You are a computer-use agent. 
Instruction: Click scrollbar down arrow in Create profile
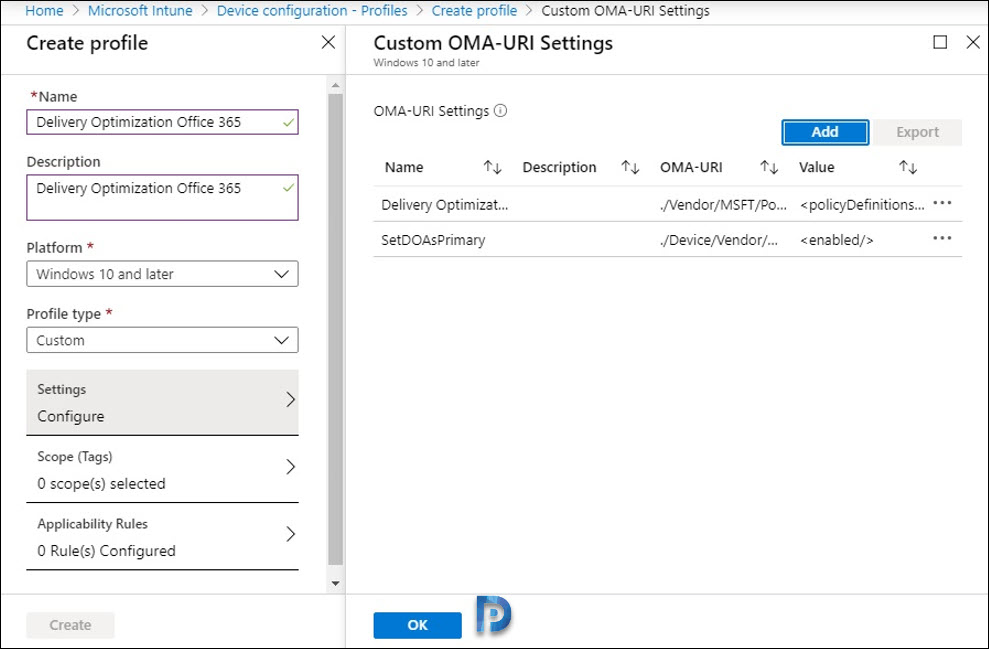(x=336, y=583)
